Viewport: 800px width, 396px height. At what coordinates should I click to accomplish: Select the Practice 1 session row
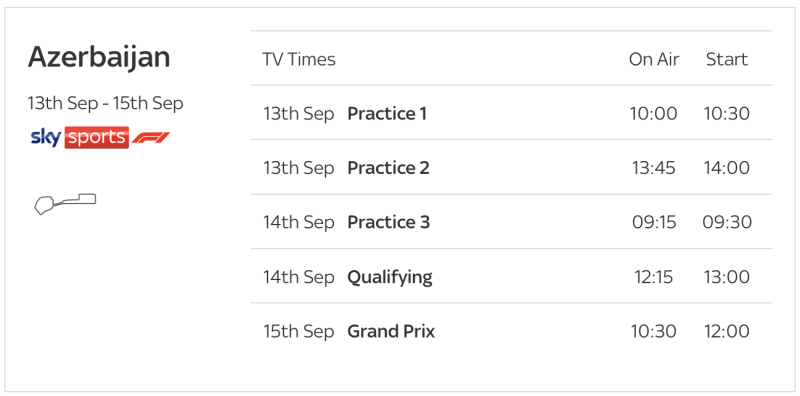click(511, 112)
